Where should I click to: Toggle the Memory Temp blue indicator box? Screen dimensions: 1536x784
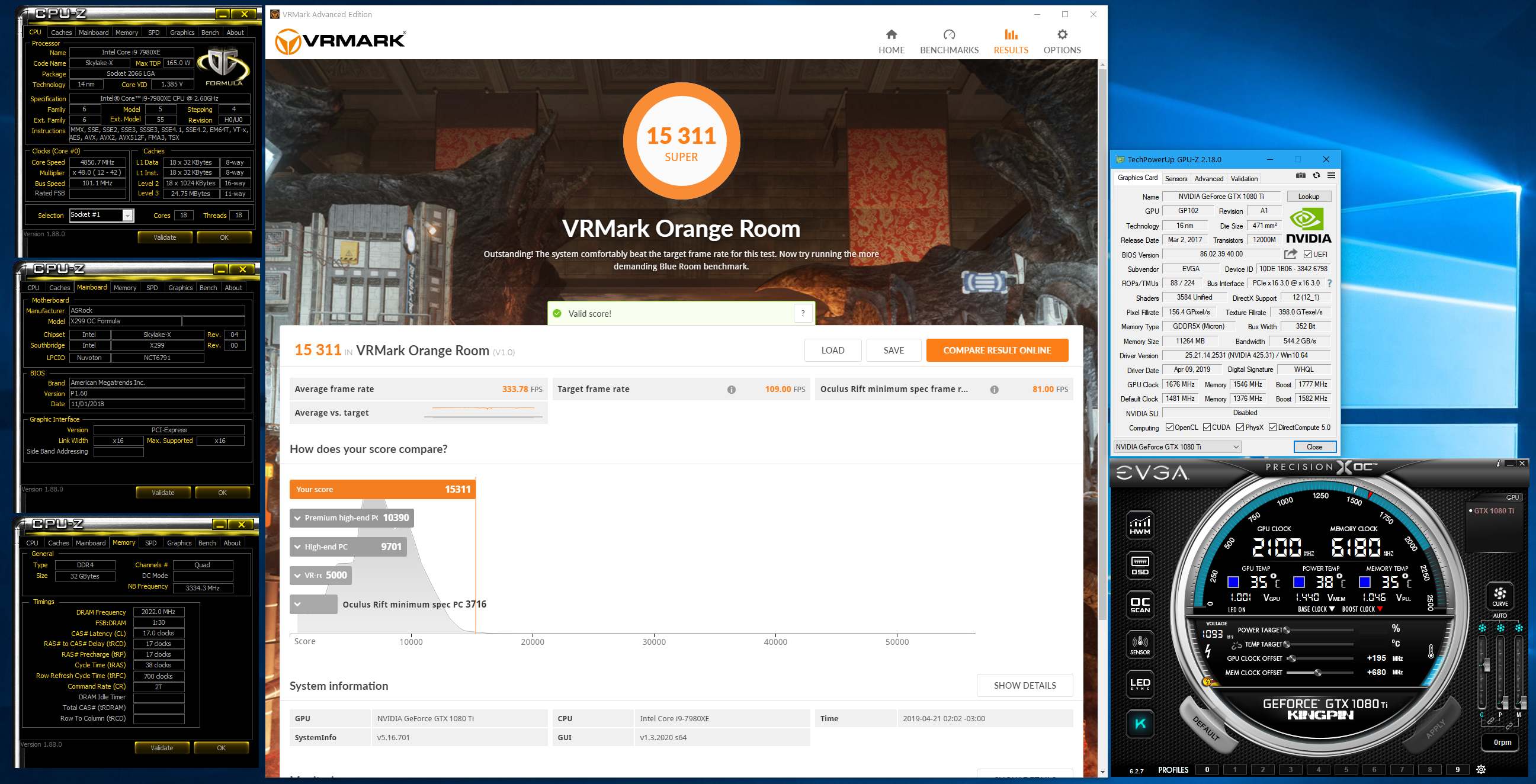(x=1364, y=582)
